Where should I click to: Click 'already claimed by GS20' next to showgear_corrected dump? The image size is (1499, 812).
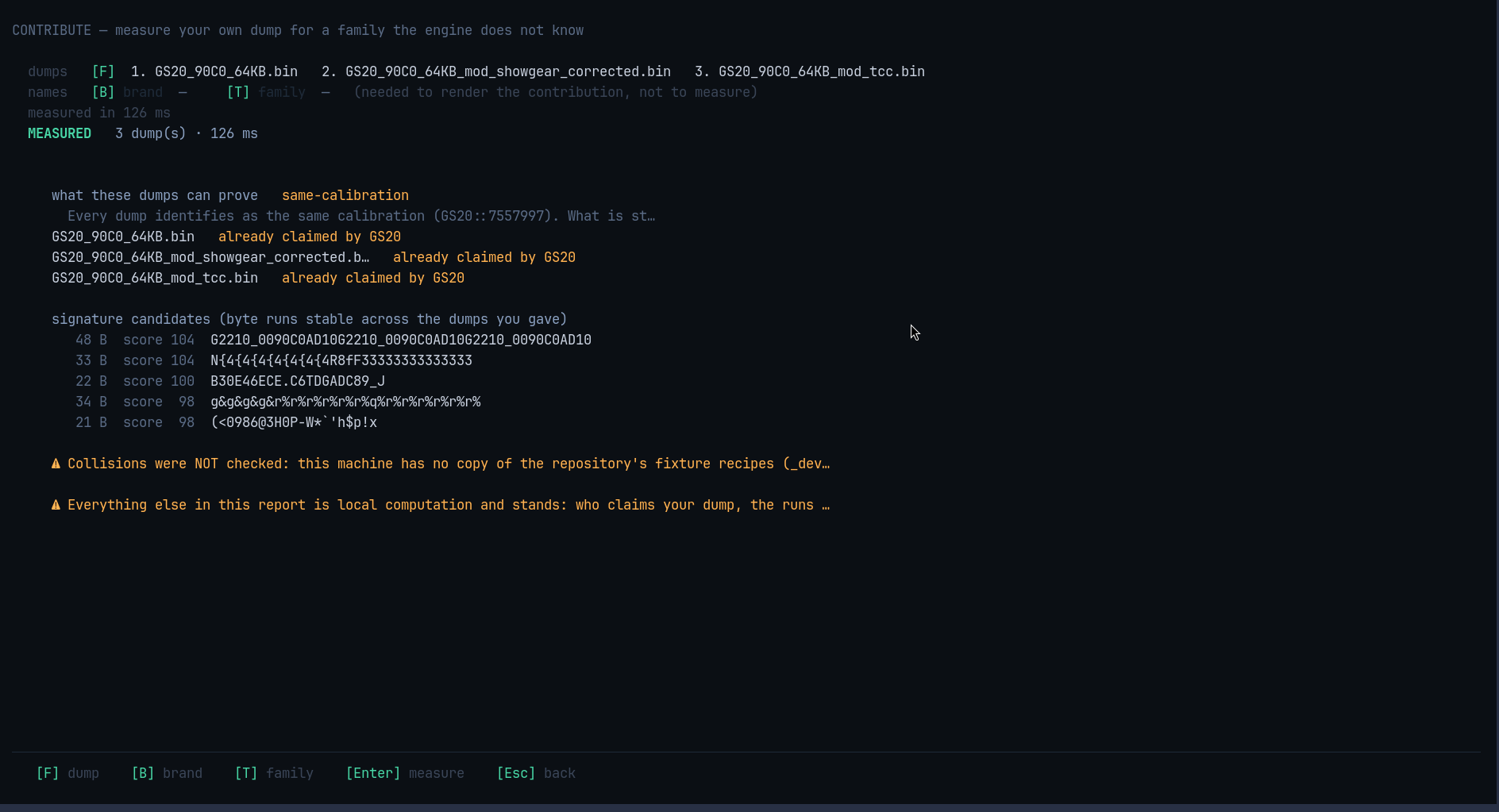pos(484,257)
